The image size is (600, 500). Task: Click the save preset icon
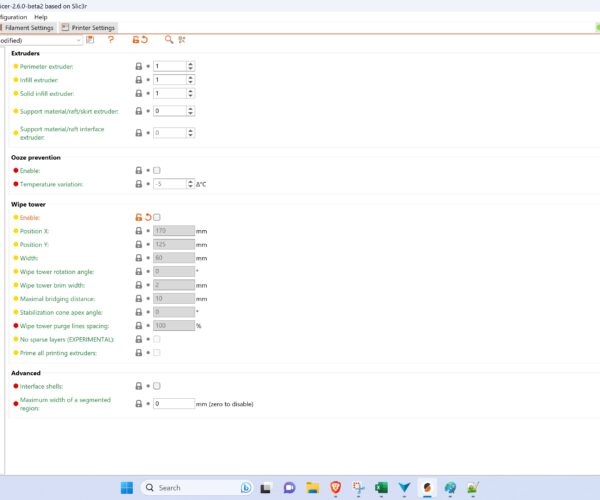(x=90, y=40)
